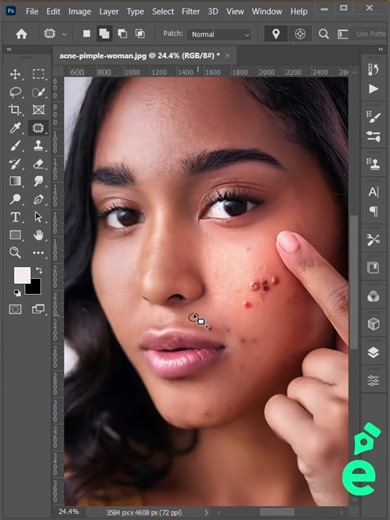This screenshot has width=390, height=520.
Task: Pick the Brush tool
Action: coord(15,146)
